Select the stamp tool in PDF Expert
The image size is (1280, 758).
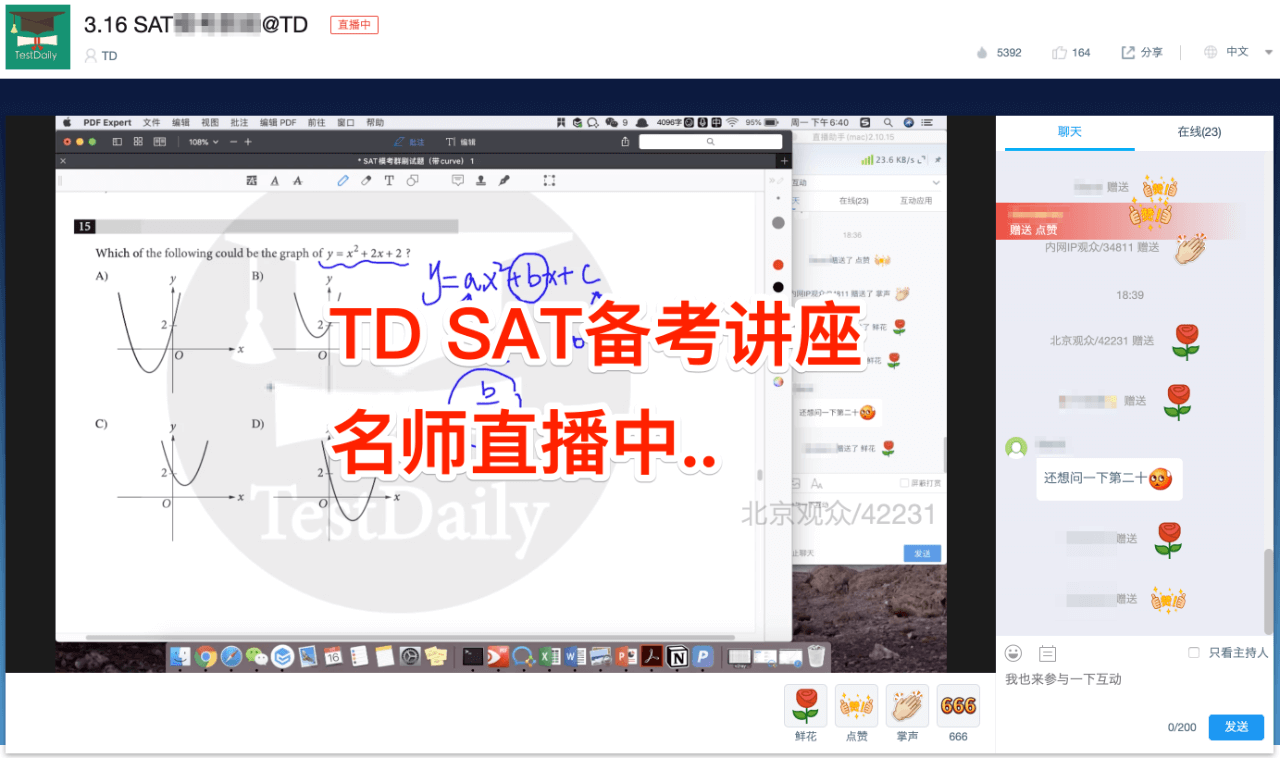click(x=481, y=181)
